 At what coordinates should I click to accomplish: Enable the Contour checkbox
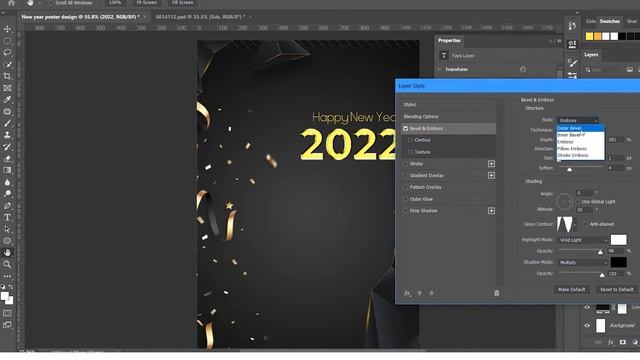(x=411, y=140)
